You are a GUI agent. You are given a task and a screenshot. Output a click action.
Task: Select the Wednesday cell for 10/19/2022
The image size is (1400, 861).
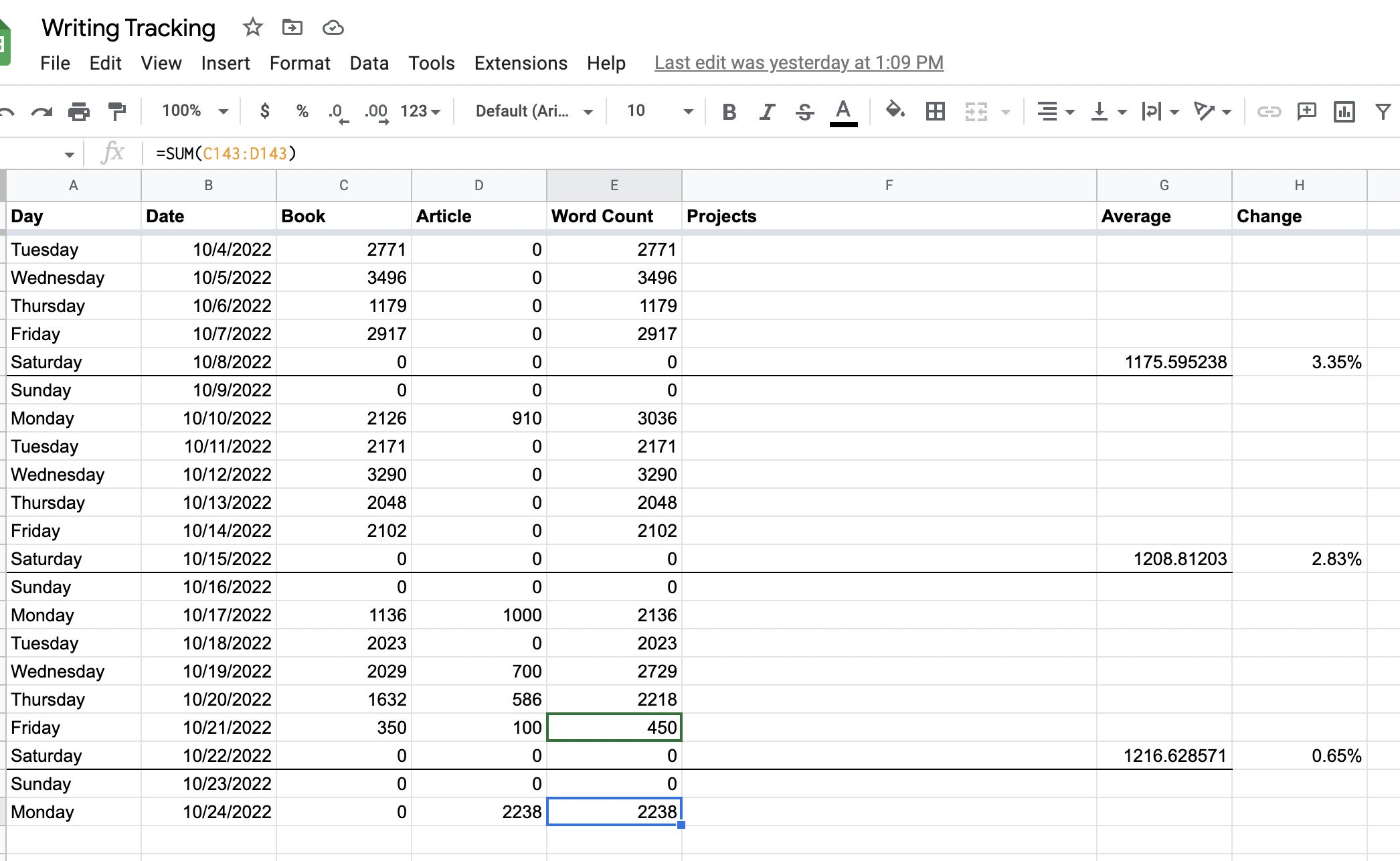coord(74,672)
